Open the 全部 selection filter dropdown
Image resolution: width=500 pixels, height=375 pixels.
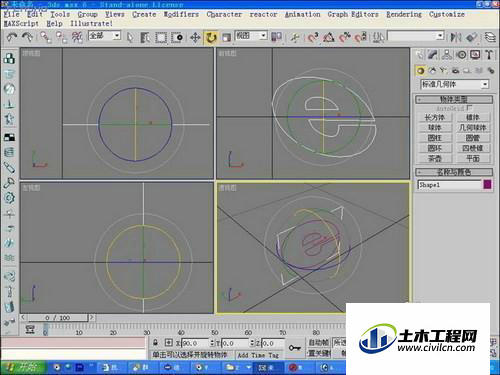click(x=104, y=36)
